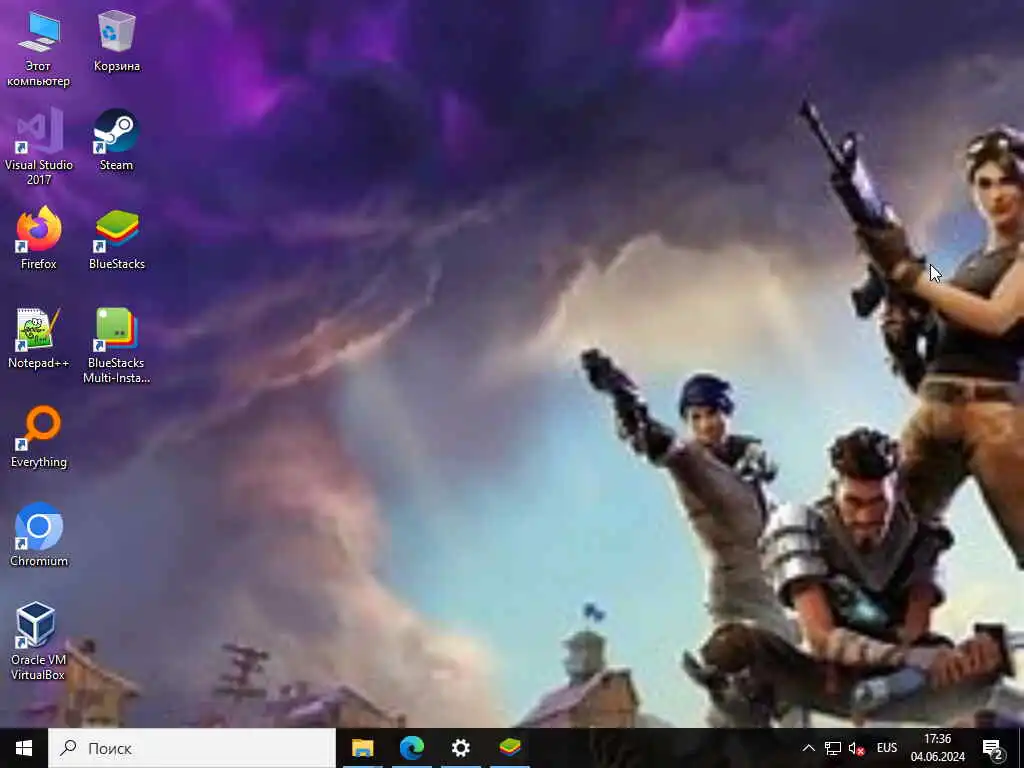Open the notification center icon
This screenshot has width=1024, height=768.
click(993, 748)
